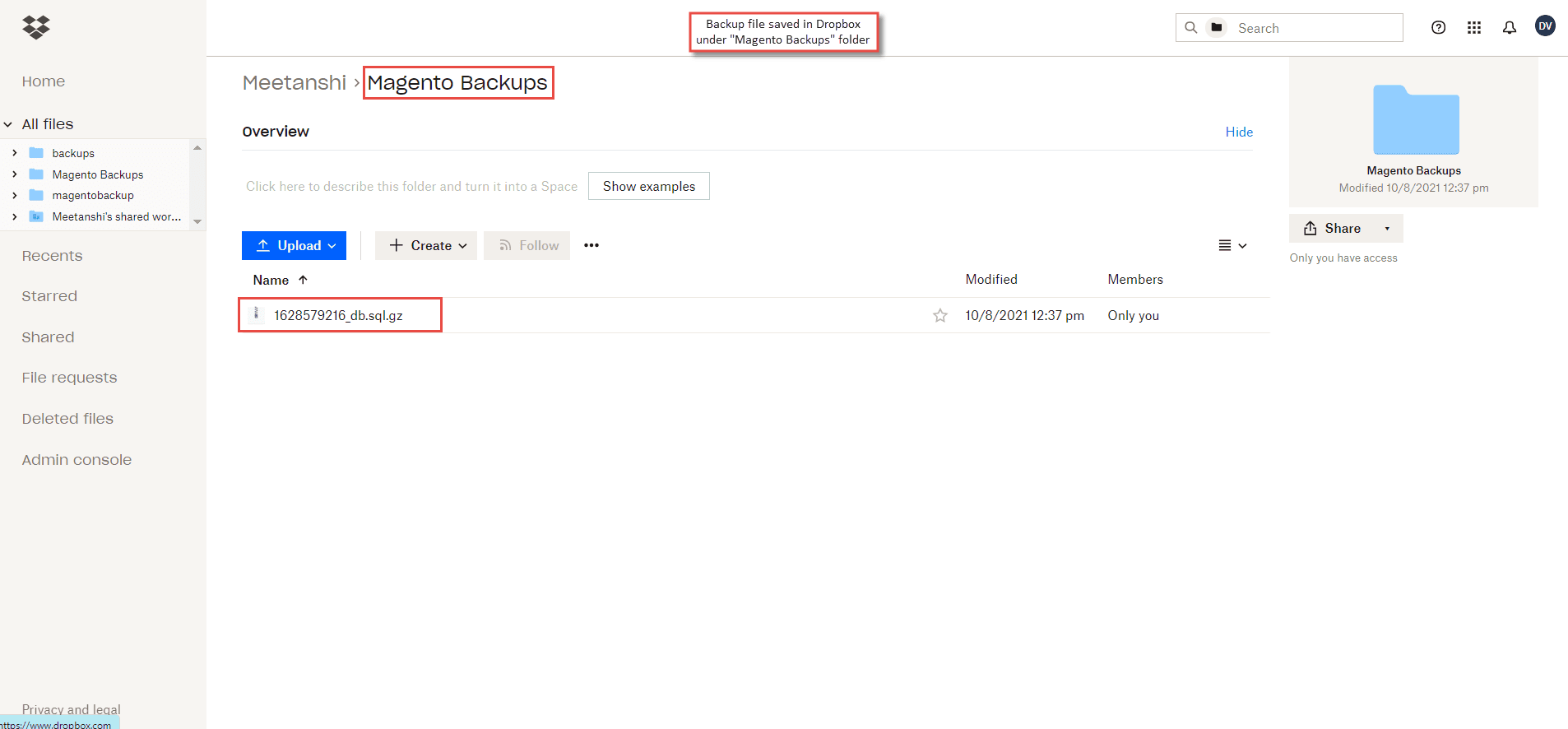Open file 1628579216_db.sql.gz
This screenshot has width=1568, height=729.
coord(338,315)
